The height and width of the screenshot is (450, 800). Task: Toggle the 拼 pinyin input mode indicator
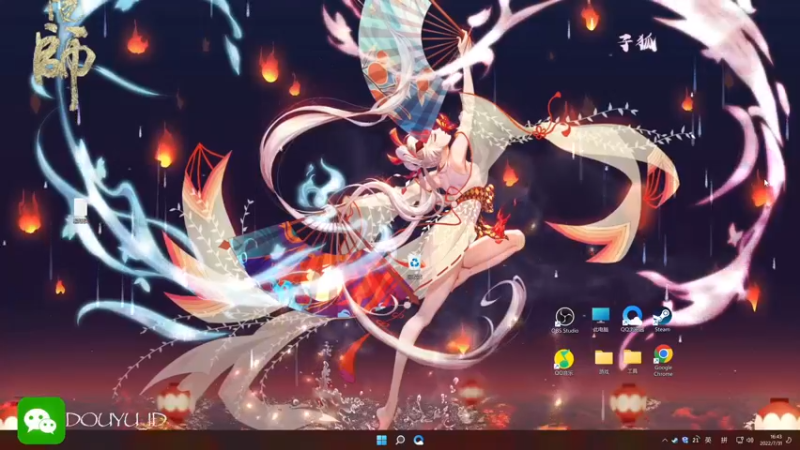click(x=723, y=440)
